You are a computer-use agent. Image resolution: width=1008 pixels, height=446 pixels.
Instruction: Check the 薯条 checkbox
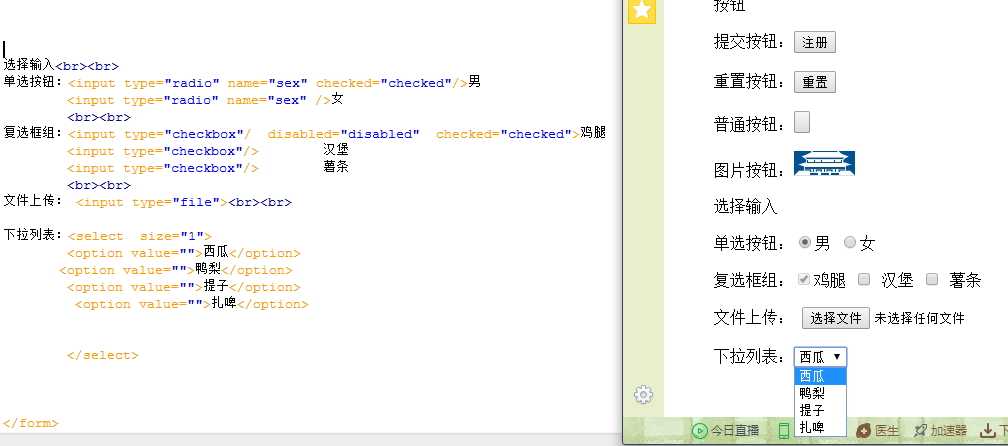[x=932, y=280]
